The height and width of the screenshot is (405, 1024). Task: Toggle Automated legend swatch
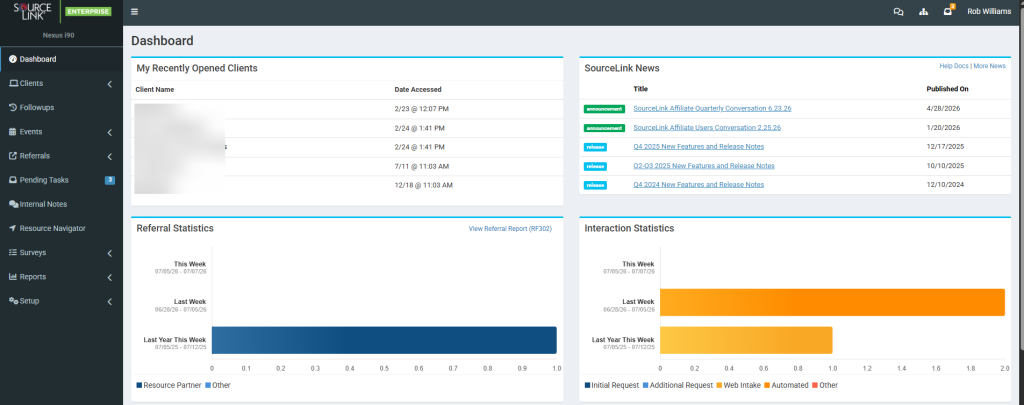pos(766,385)
